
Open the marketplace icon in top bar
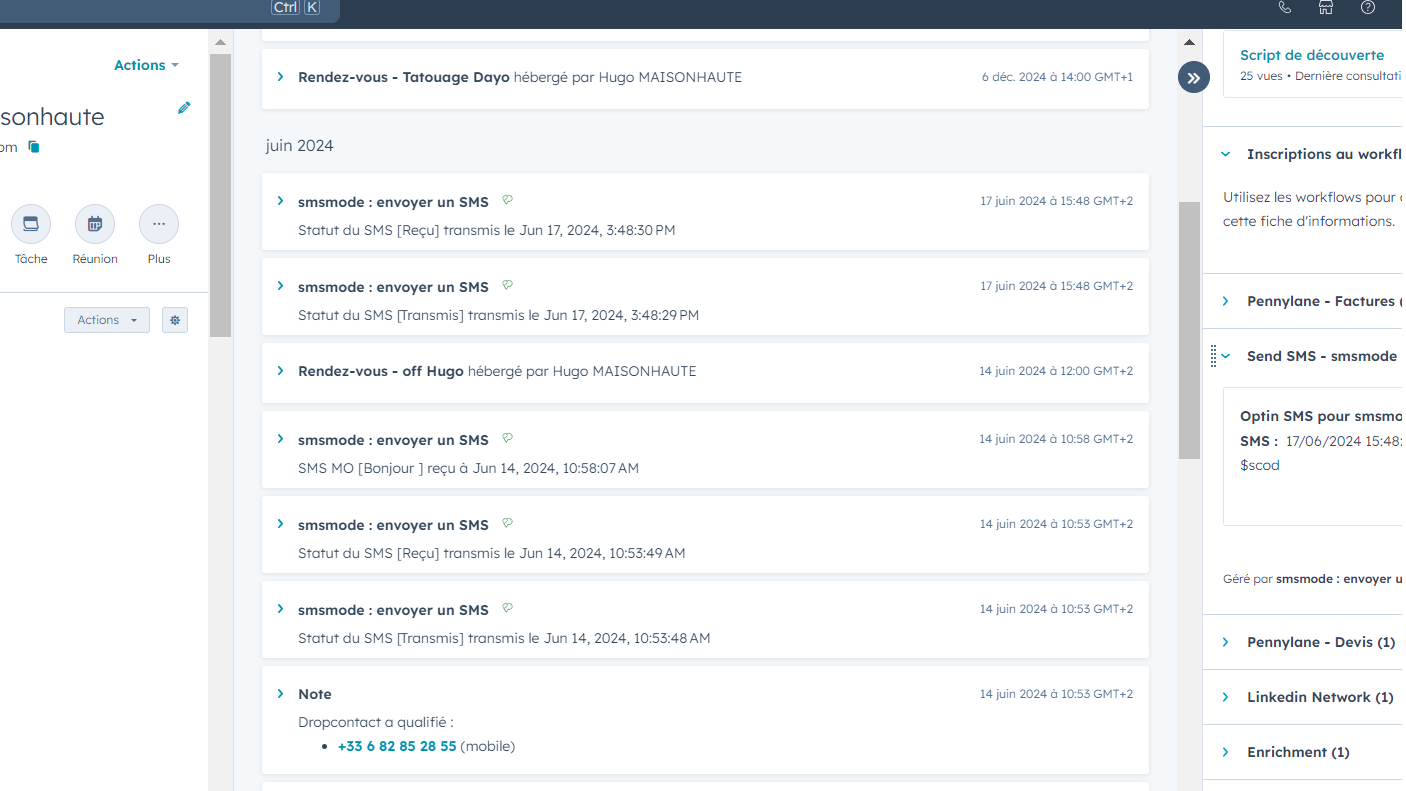[1326, 8]
